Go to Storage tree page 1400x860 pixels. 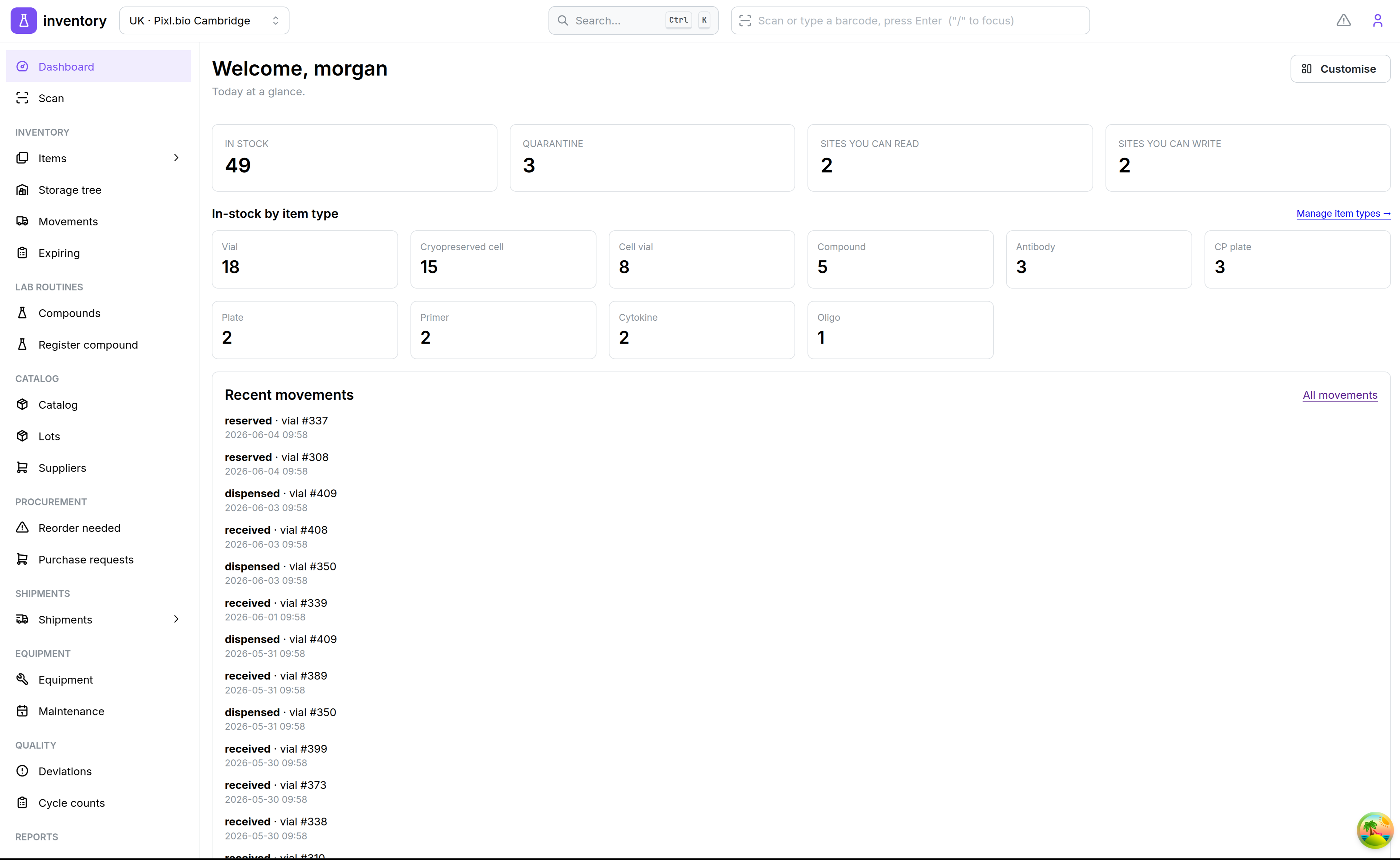pos(98,189)
